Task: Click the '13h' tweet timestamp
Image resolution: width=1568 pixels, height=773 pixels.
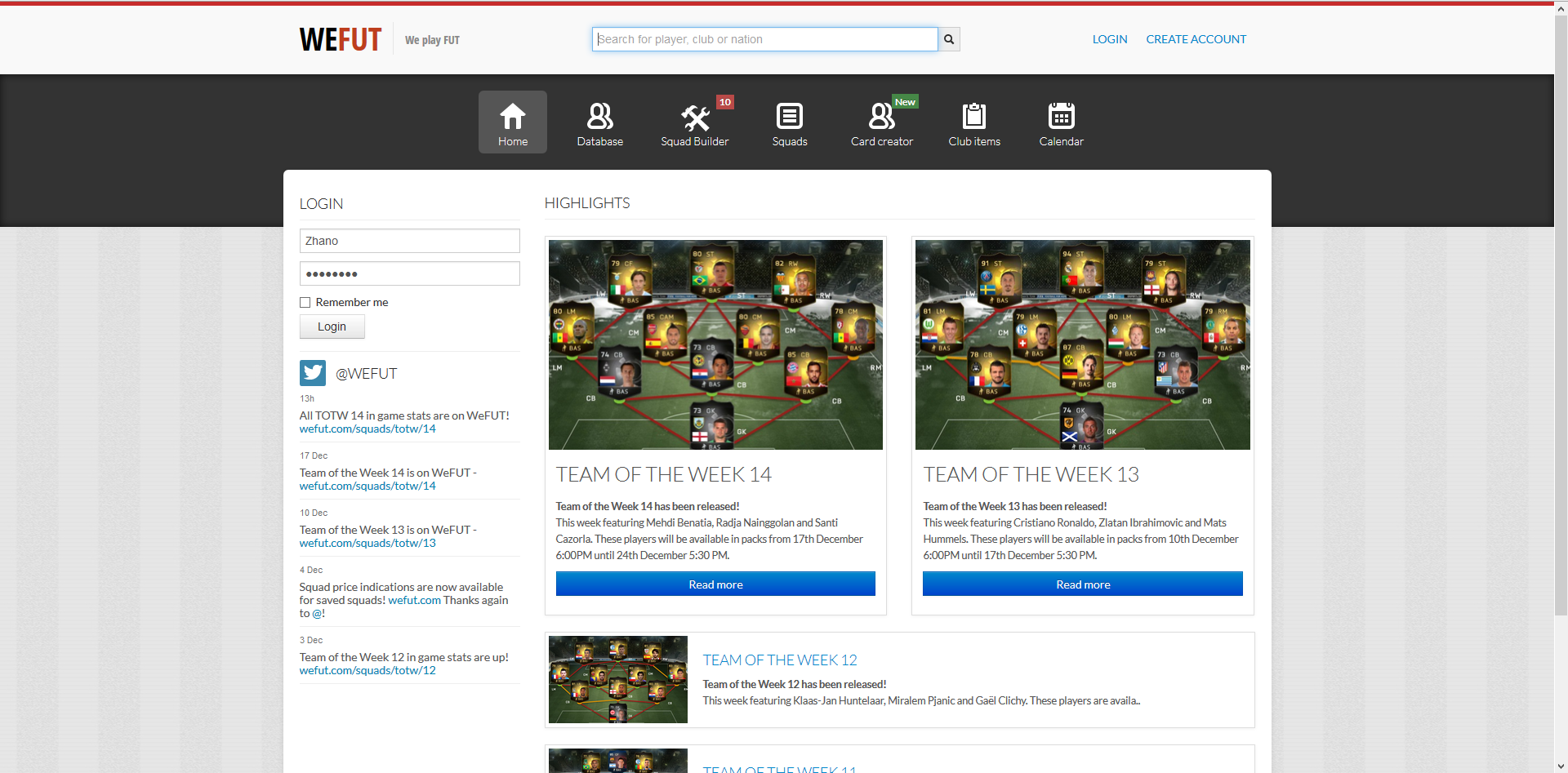Action: pyautogui.click(x=307, y=398)
